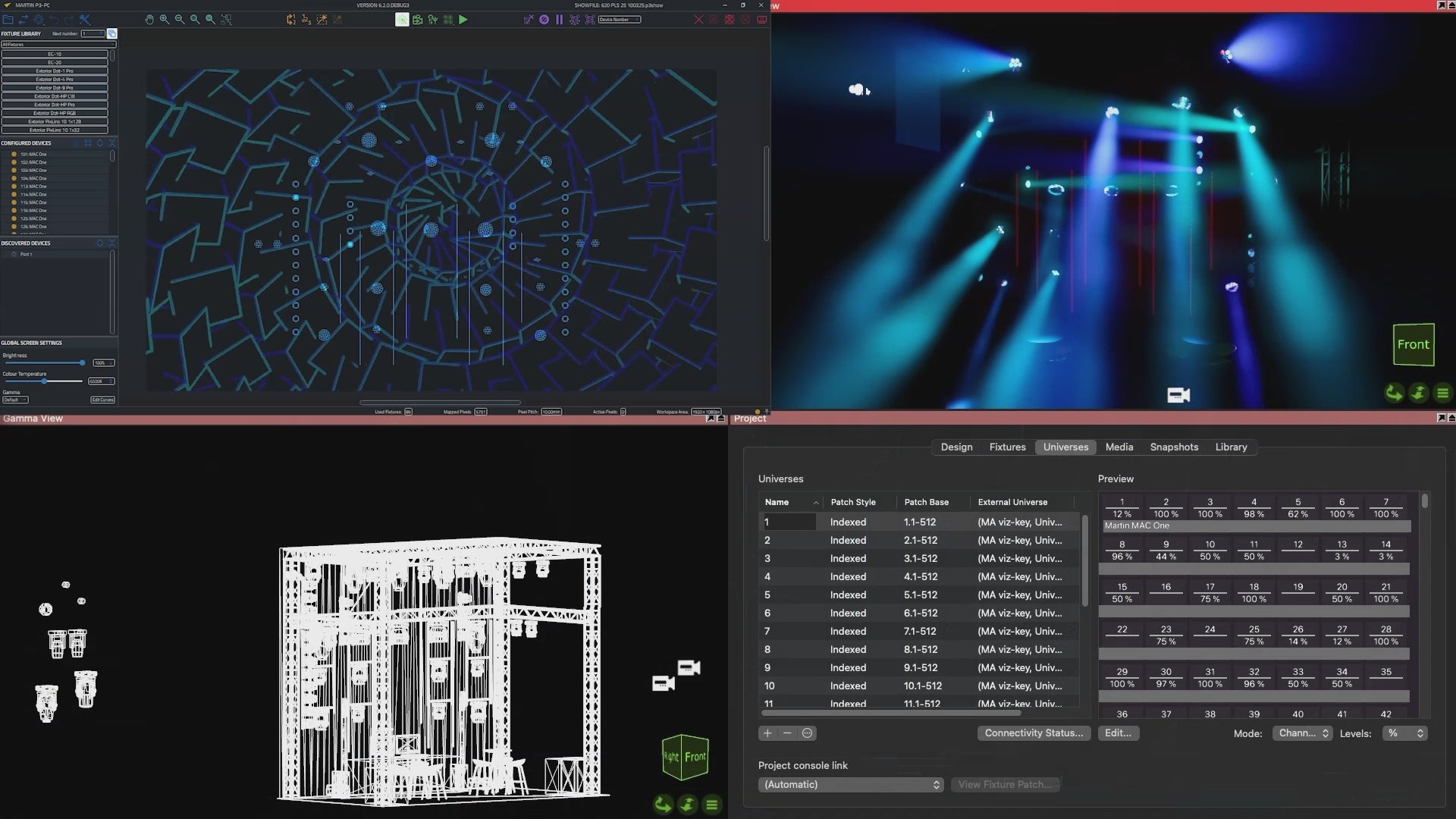Click the Front view cube face
Viewport: 1456px width, 819px height.
click(x=1413, y=344)
